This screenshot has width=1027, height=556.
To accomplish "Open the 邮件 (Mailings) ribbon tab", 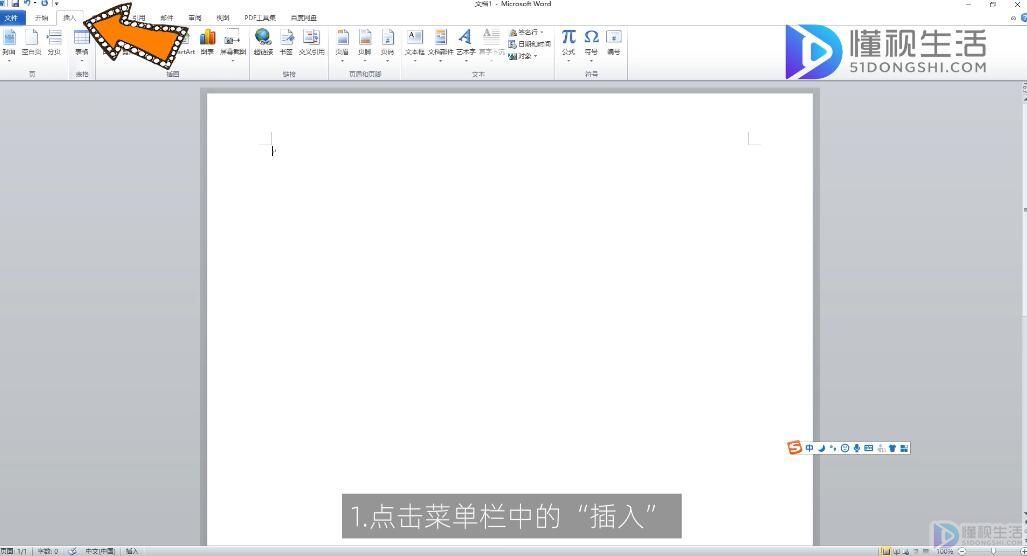I will [x=167, y=18].
